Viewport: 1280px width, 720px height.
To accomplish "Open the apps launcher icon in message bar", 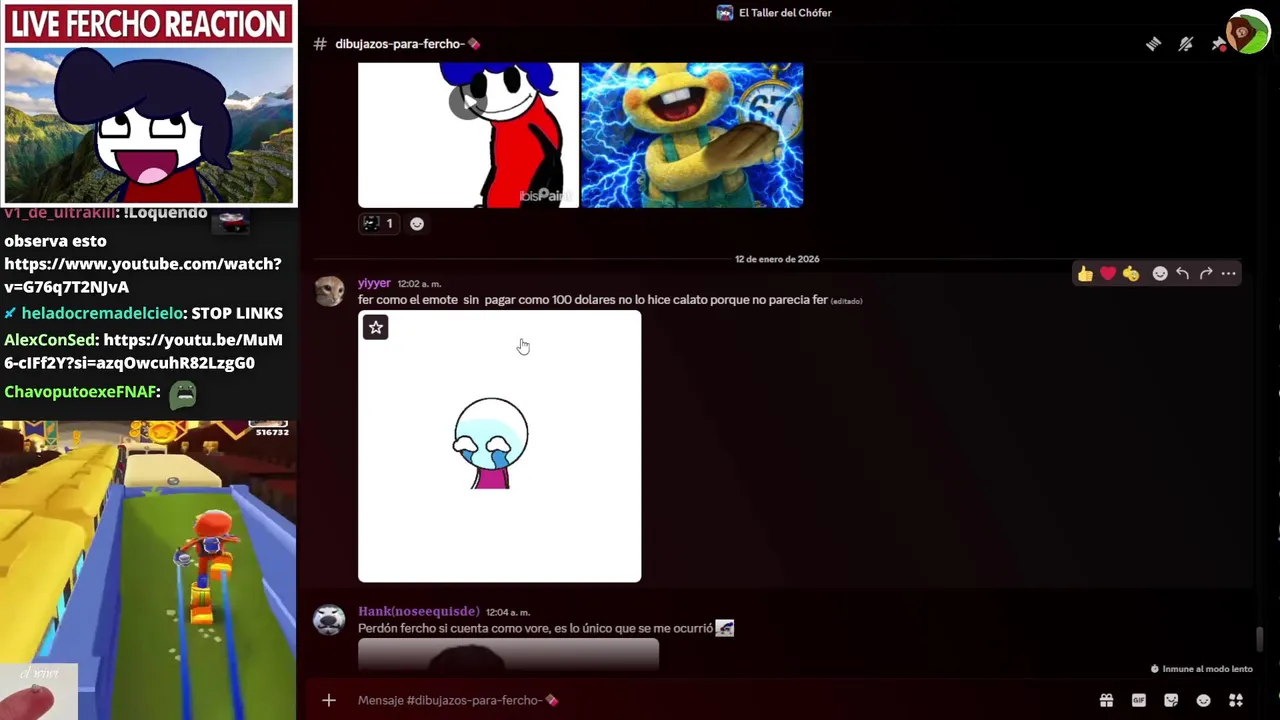I will [x=1236, y=700].
